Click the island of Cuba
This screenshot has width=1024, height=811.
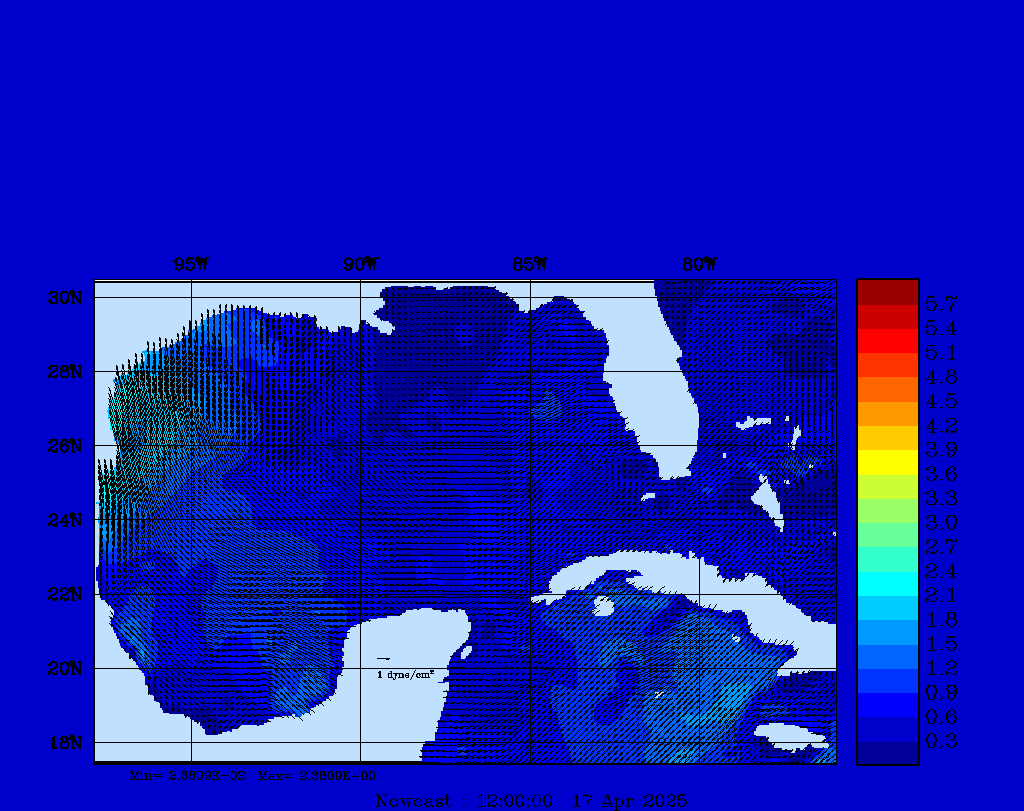pos(660,575)
